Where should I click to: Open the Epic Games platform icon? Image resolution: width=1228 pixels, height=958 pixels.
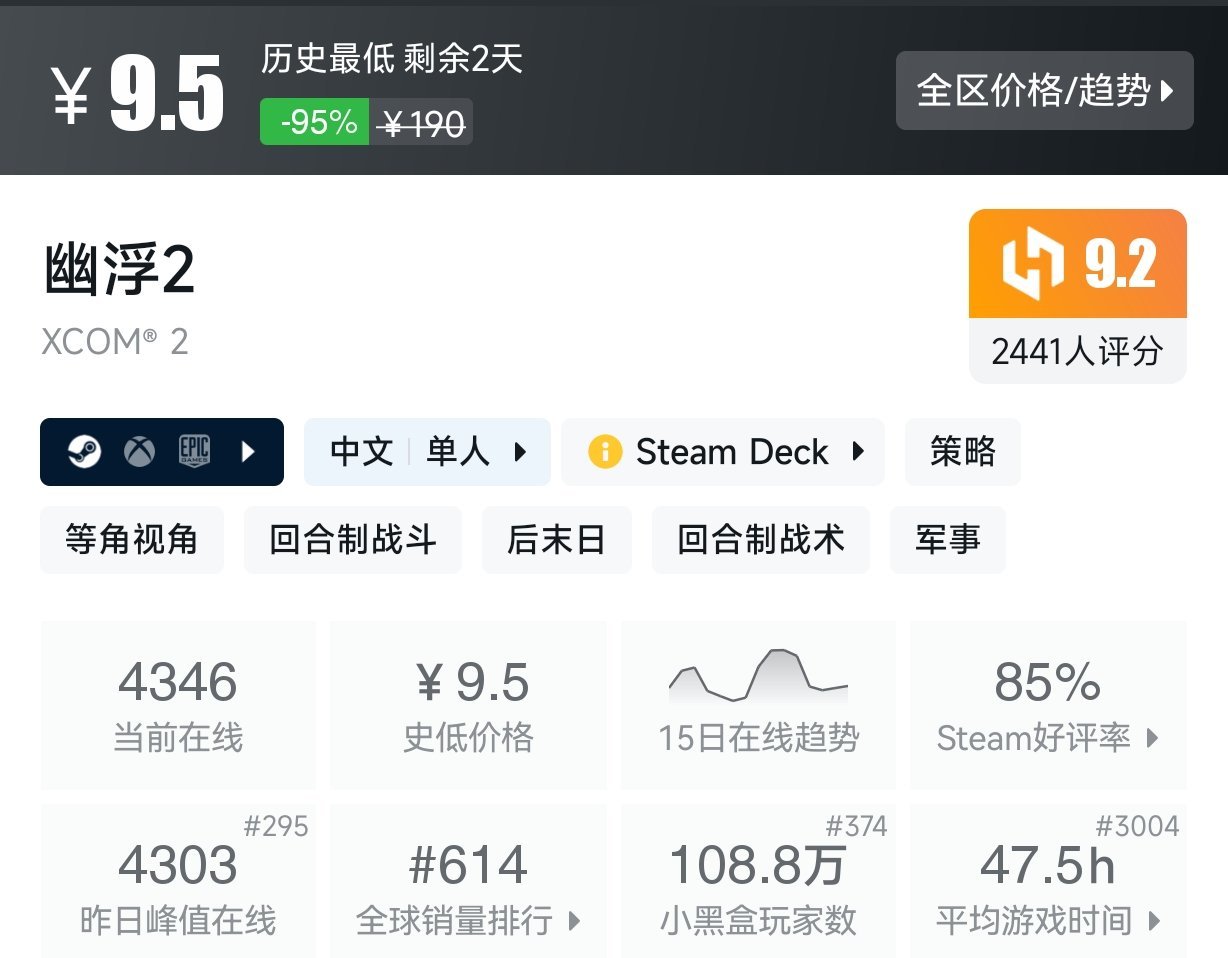(192, 452)
